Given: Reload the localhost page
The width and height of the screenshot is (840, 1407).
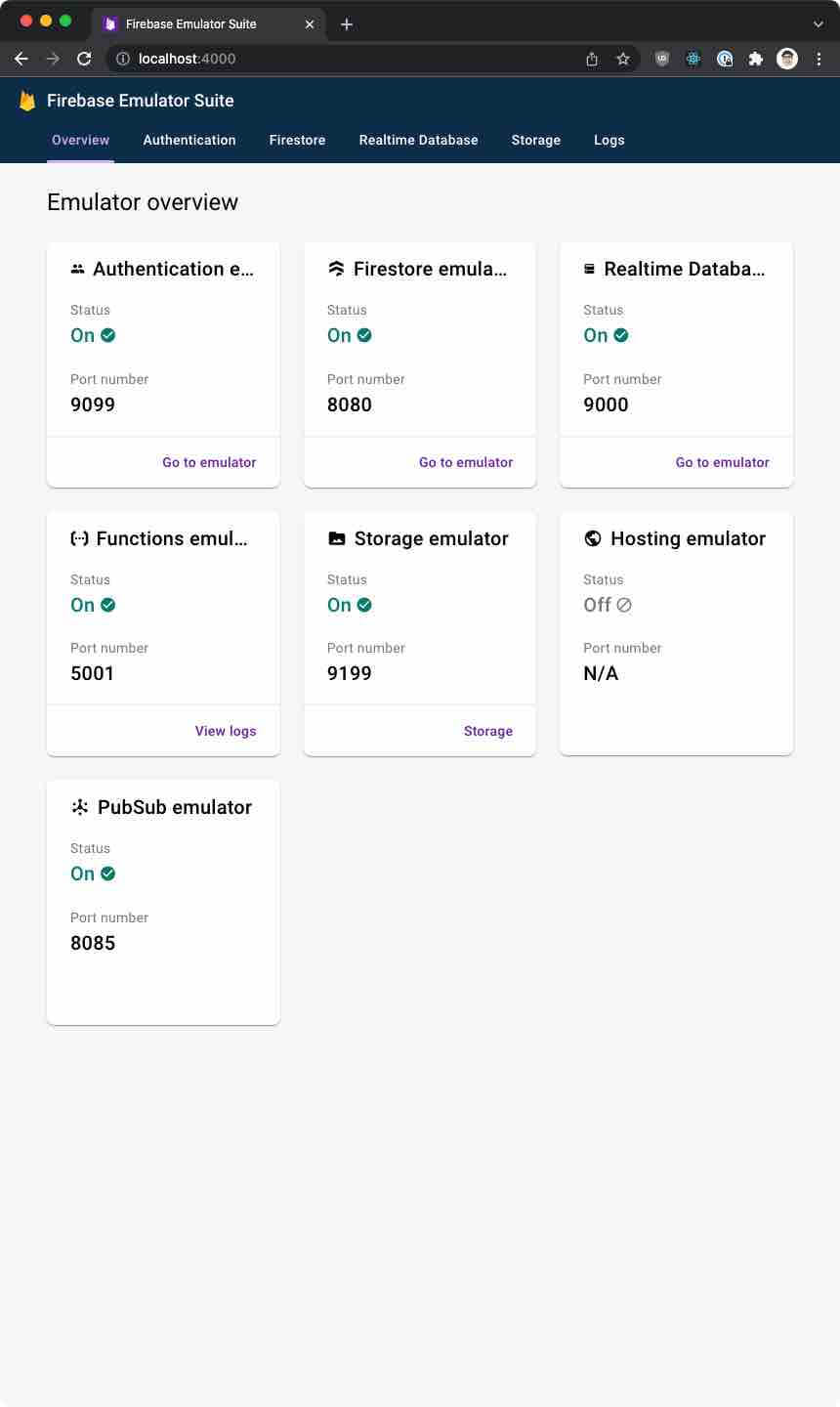Looking at the screenshot, I should [84, 59].
